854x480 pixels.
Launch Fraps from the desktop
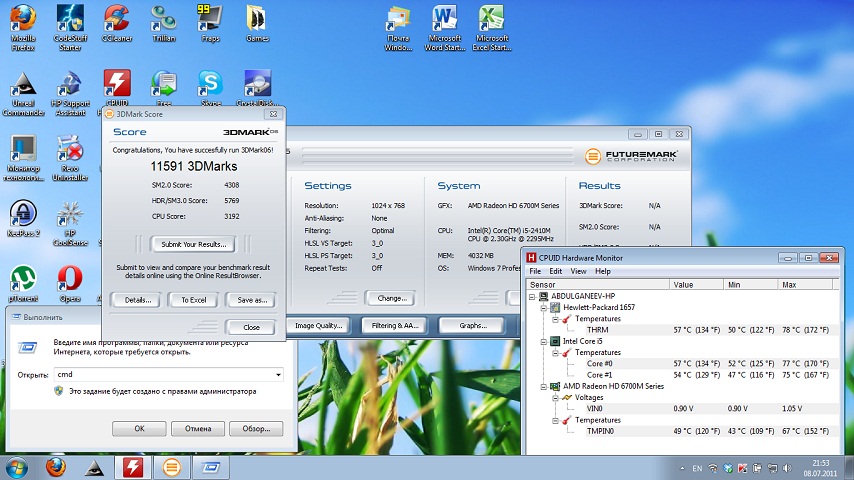pyautogui.click(x=210, y=23)
